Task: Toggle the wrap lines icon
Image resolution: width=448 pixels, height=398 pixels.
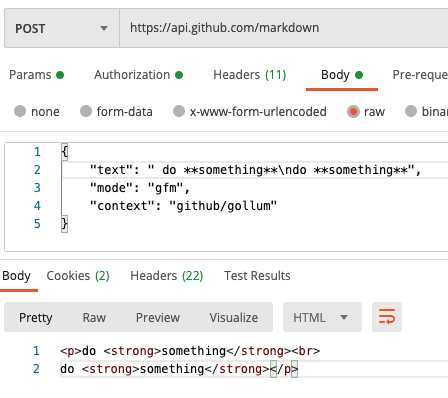Action: (x=387, y=317)
